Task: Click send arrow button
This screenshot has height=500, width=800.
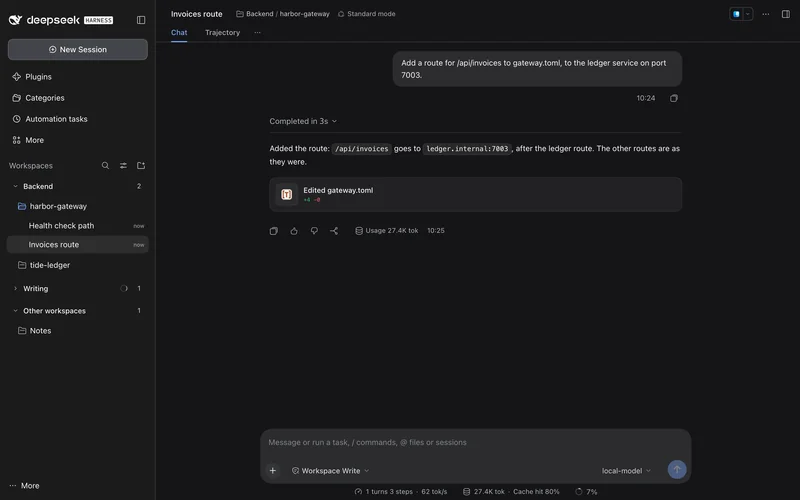Action: pos(677,469)
